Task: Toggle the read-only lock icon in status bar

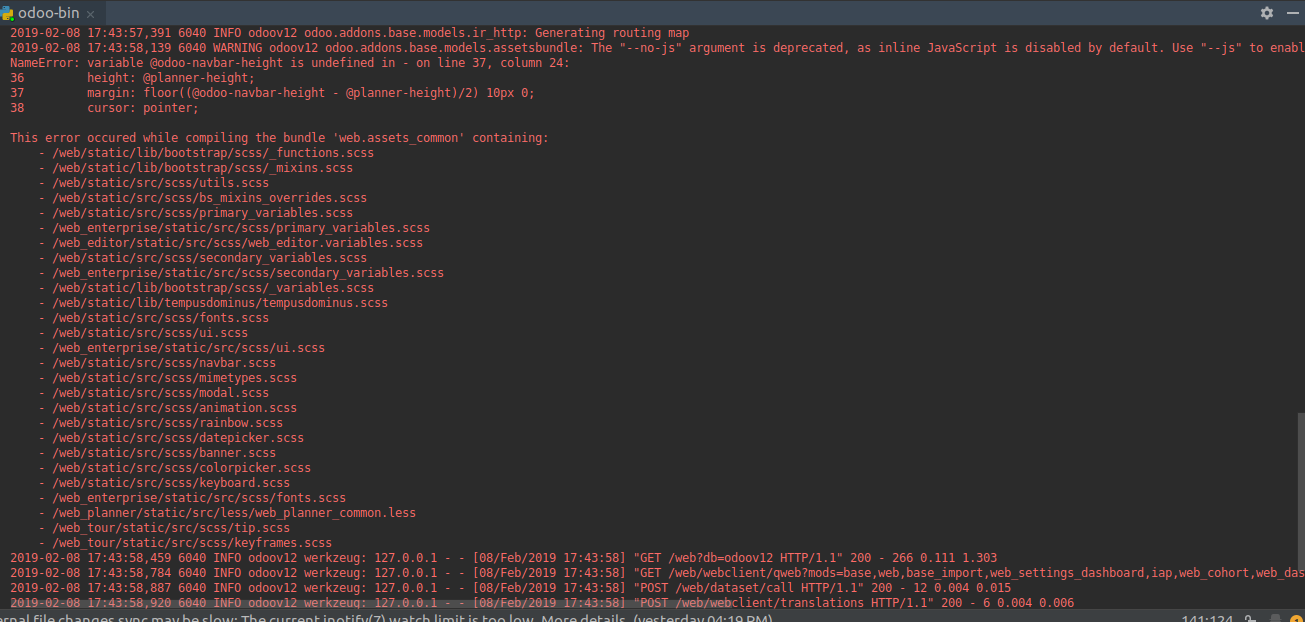Action: pyautogui.click(x=1251, y=617)
